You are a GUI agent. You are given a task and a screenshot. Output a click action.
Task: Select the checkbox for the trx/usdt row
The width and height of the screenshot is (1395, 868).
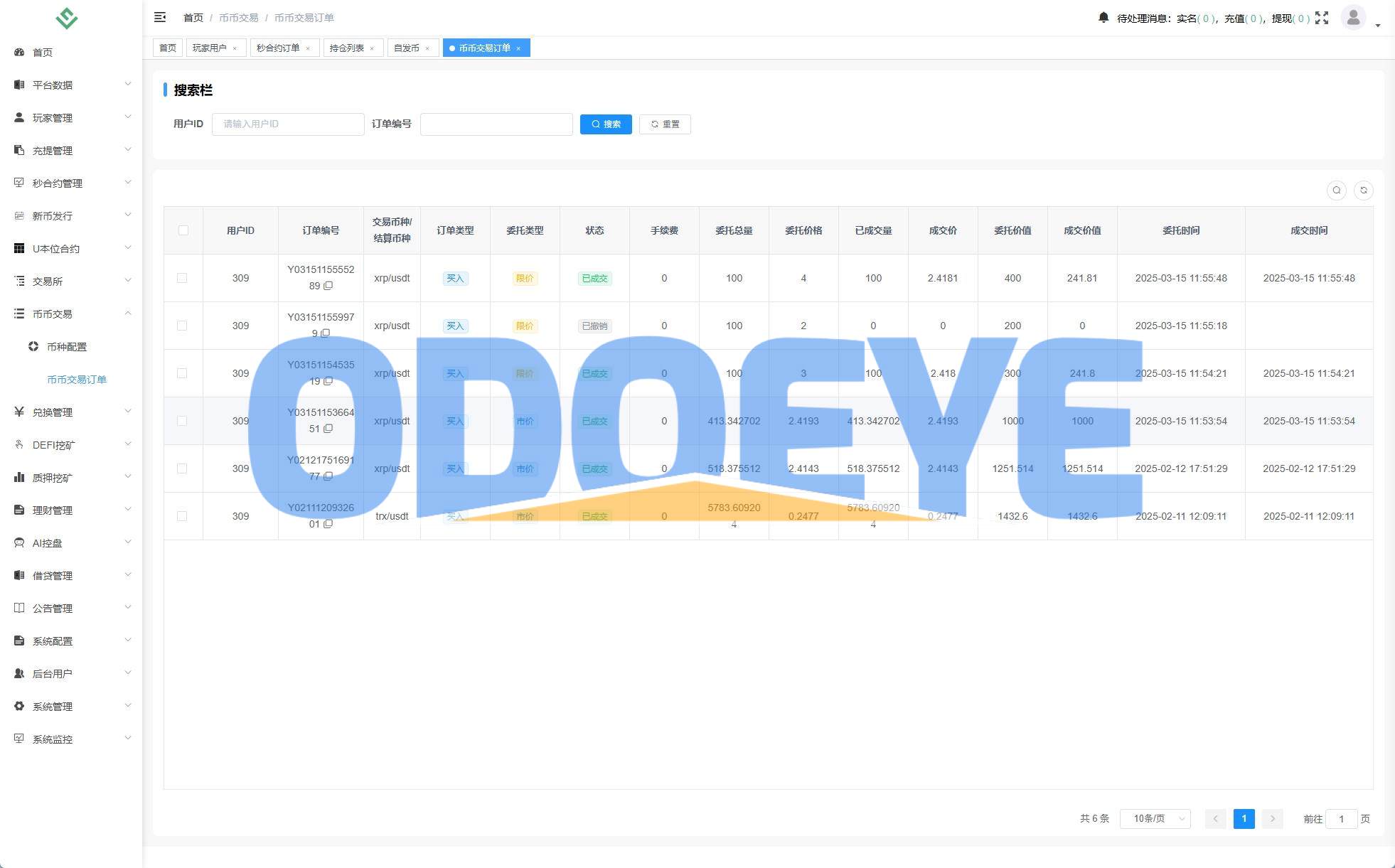coord(182,516)
